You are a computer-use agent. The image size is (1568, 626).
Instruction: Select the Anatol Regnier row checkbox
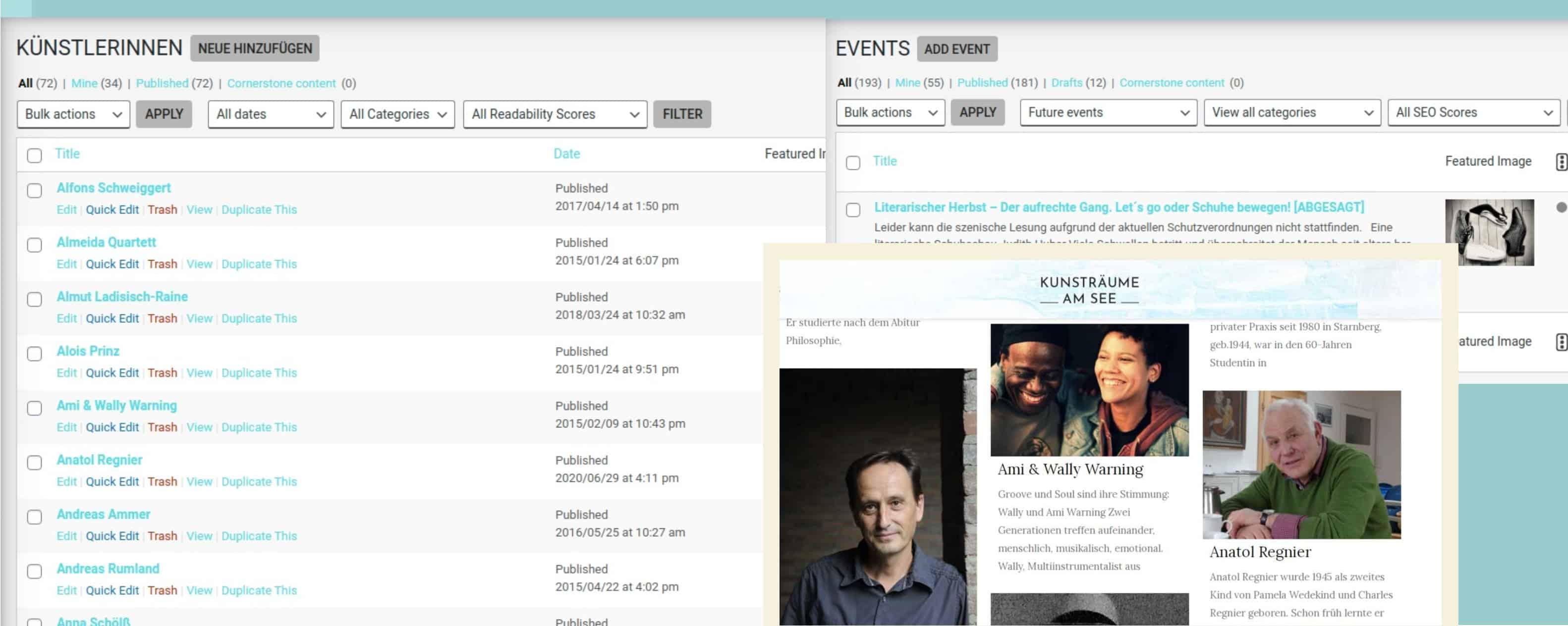pos(34,463)
